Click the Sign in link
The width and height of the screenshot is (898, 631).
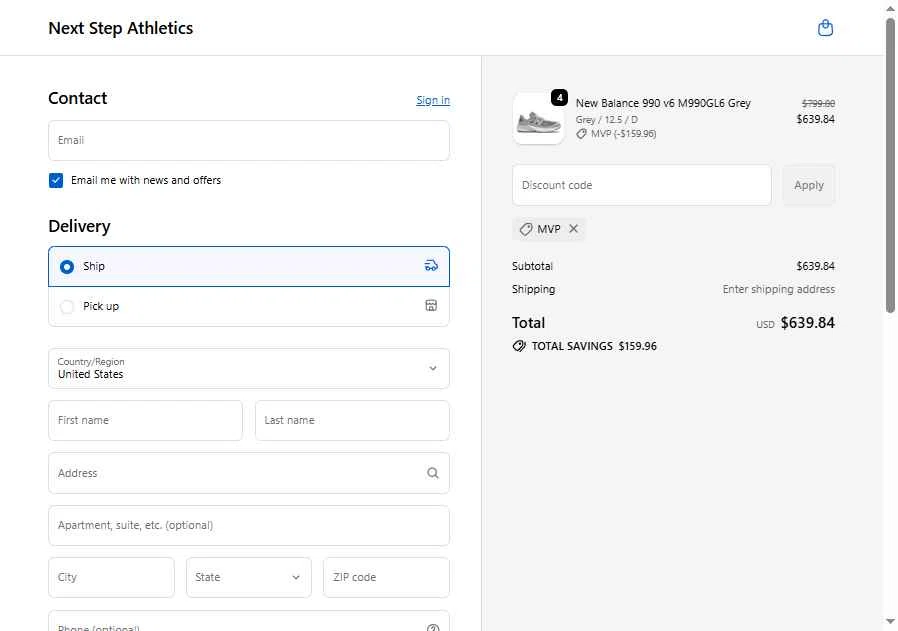pos(433,100)
